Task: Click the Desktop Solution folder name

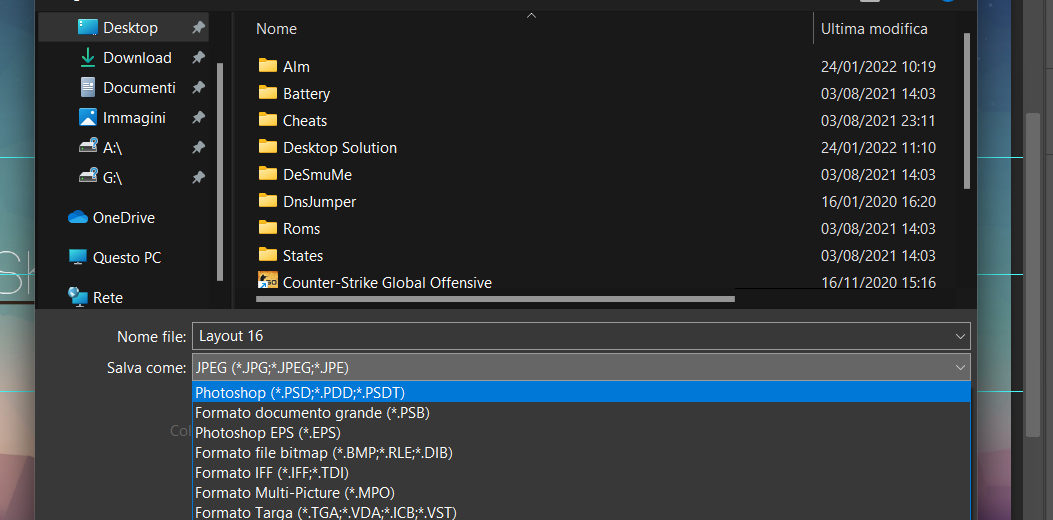Action: [x=340, y=147]
